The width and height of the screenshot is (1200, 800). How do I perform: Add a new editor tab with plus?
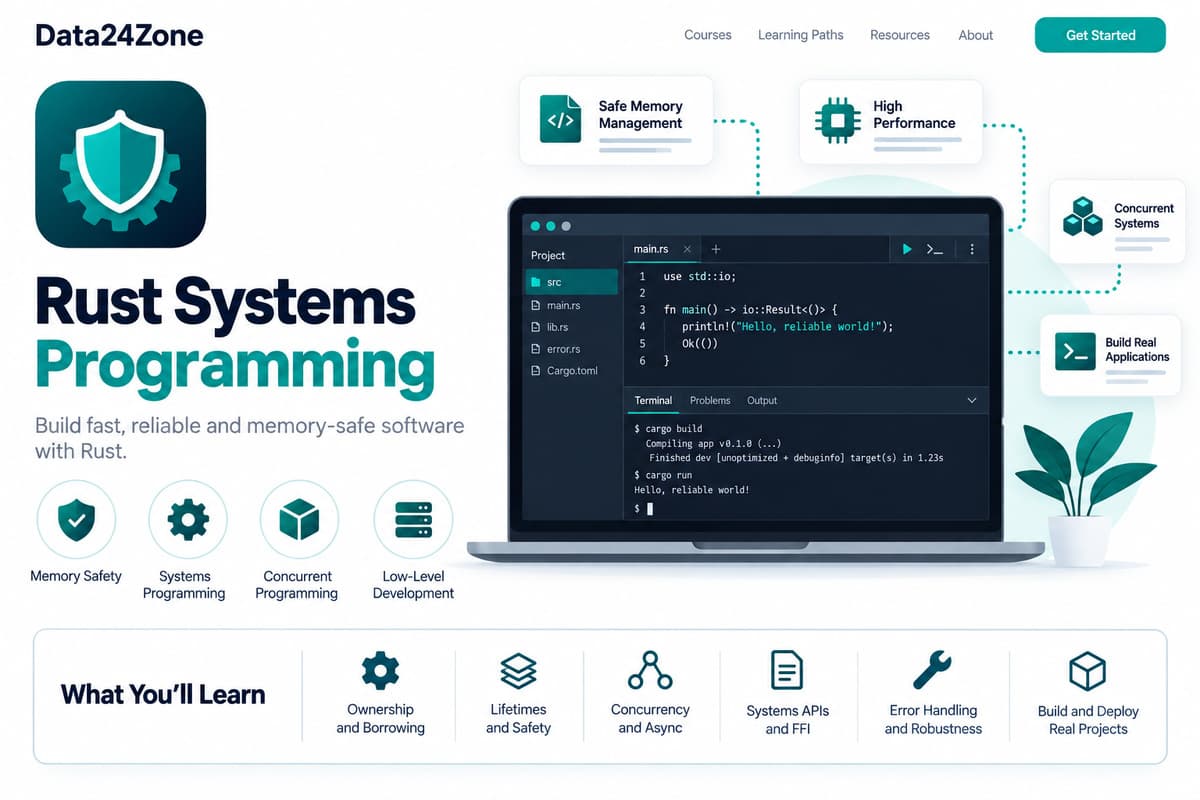[x=715, y=249]
